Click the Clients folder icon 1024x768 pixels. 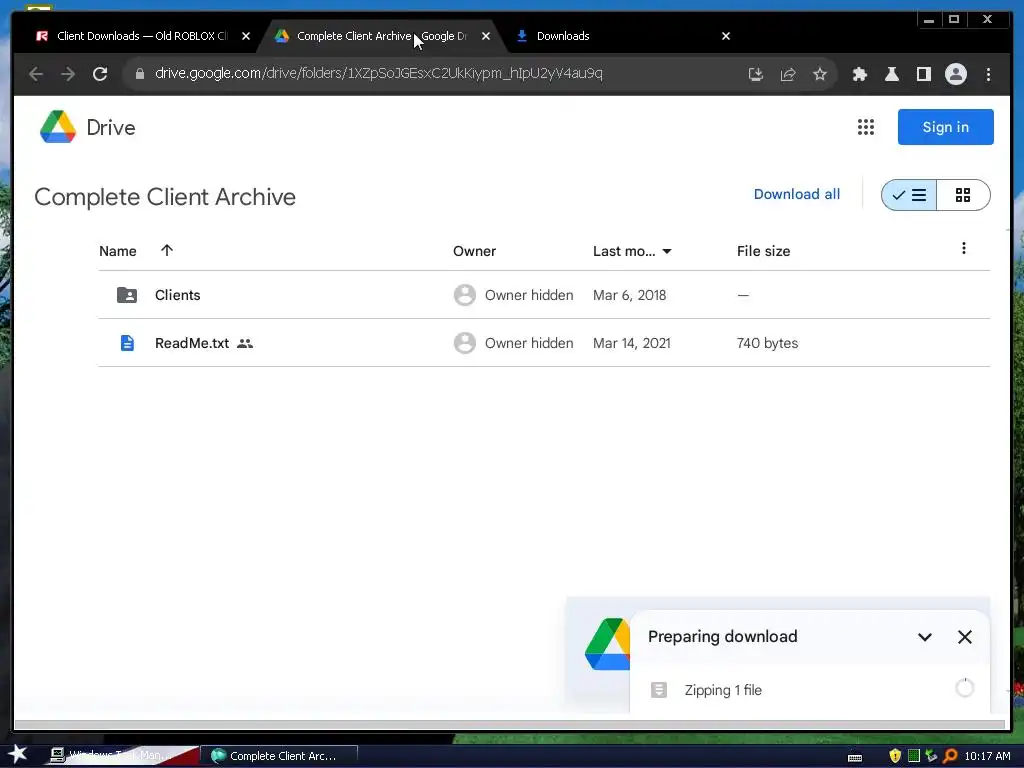(127, 295)
